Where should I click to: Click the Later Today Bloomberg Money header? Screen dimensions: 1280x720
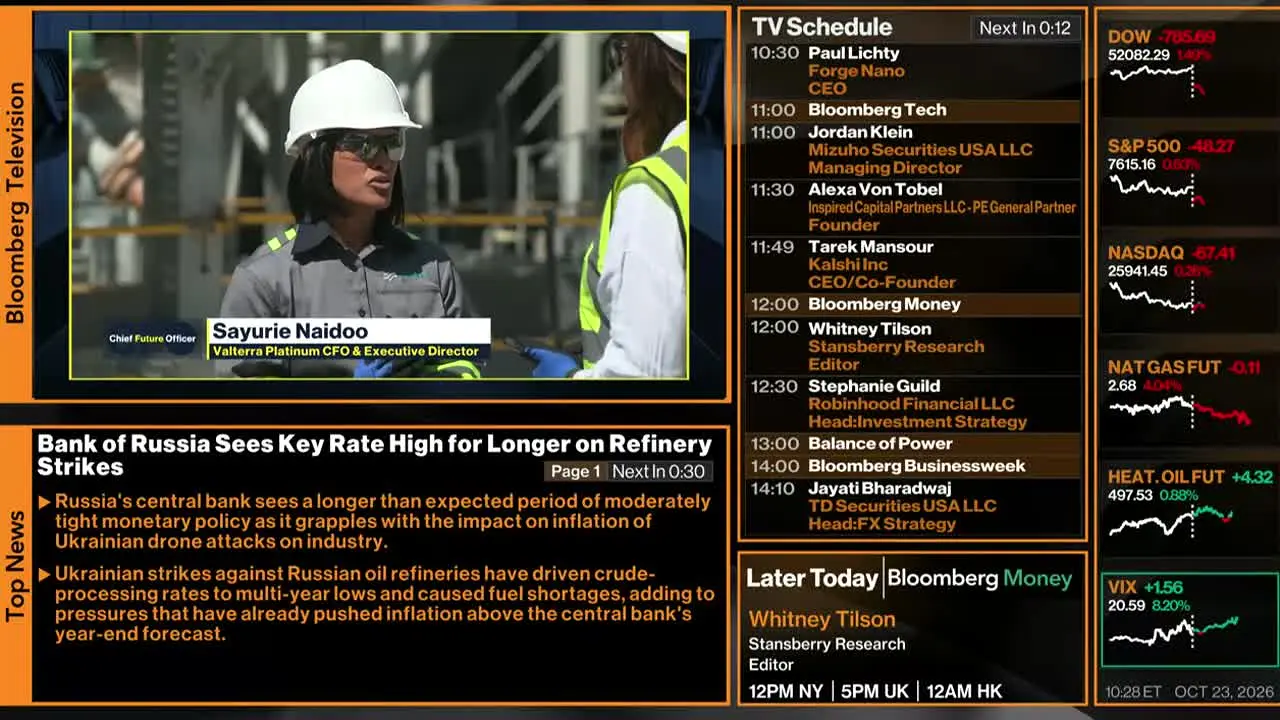click(909, 578)
